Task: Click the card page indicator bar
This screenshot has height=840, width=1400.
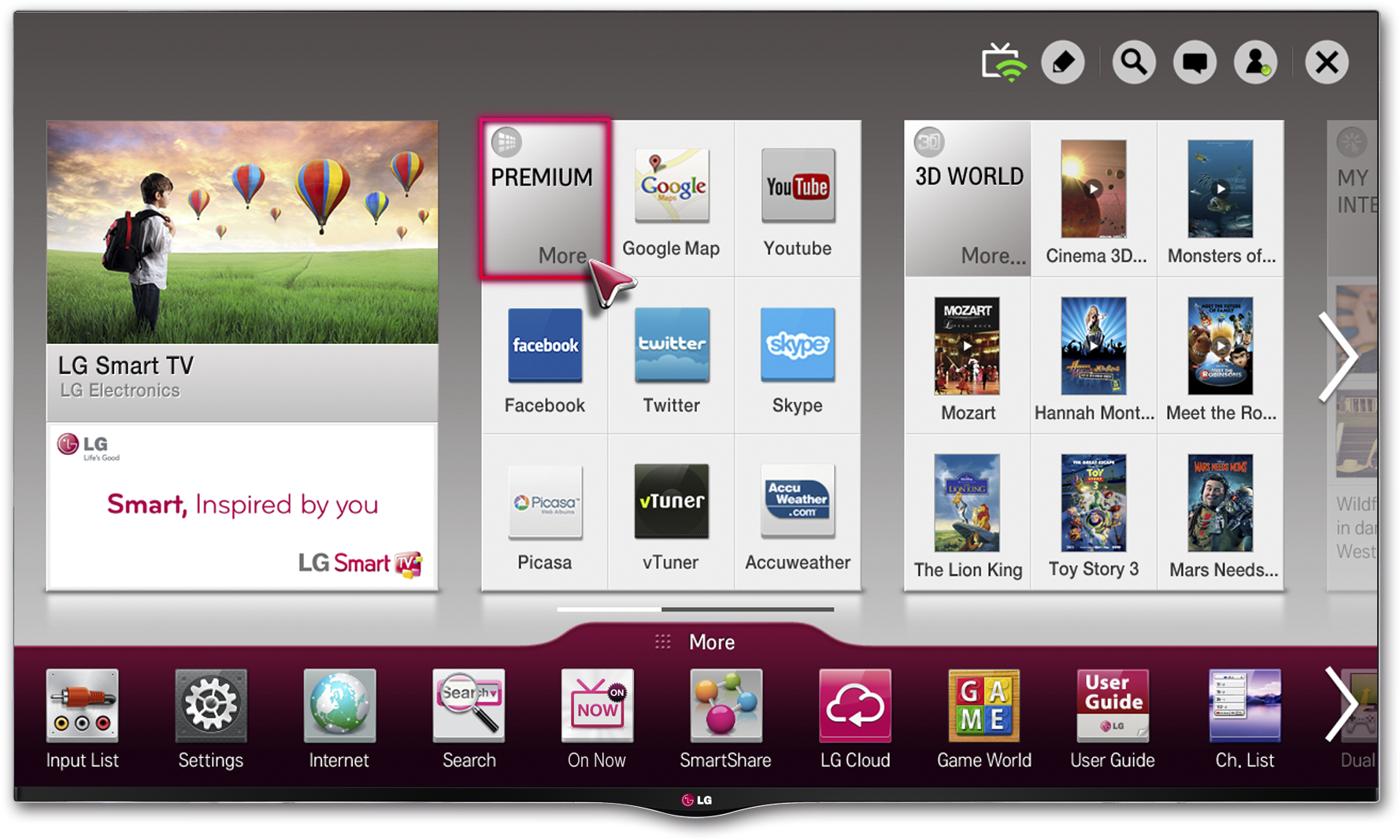Action: click(x=694, y=609)
